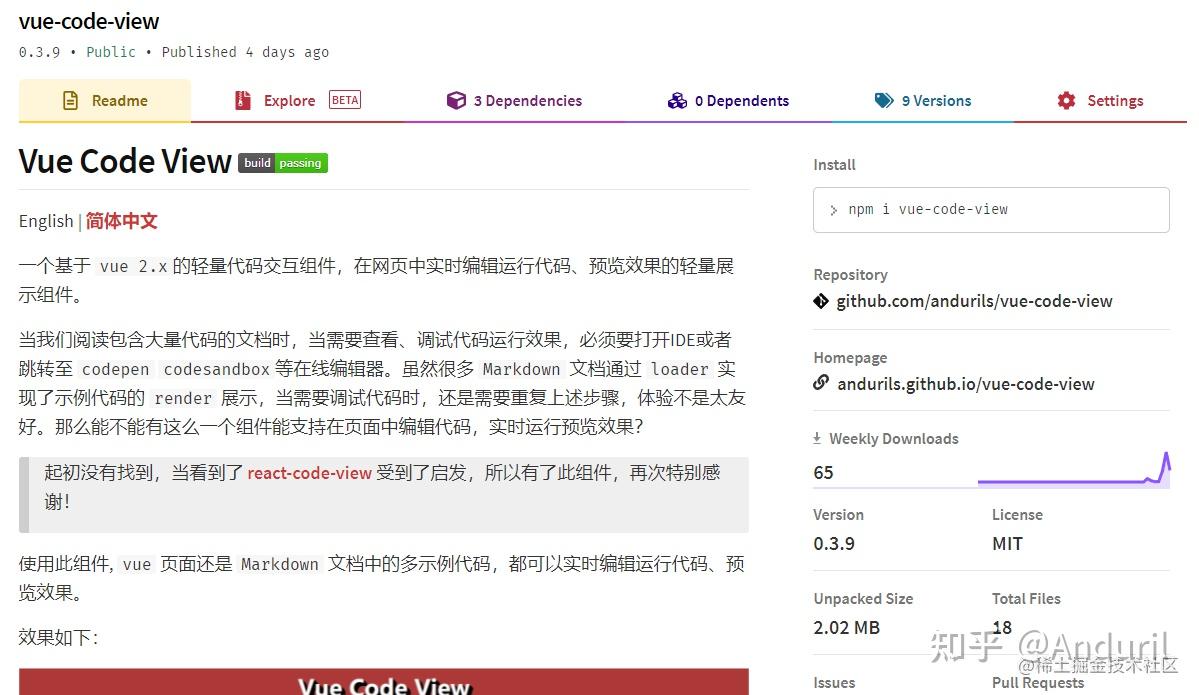Open the Explore BETA tab
This screenshot has height=695, width=1199.
tap(289, 100)
